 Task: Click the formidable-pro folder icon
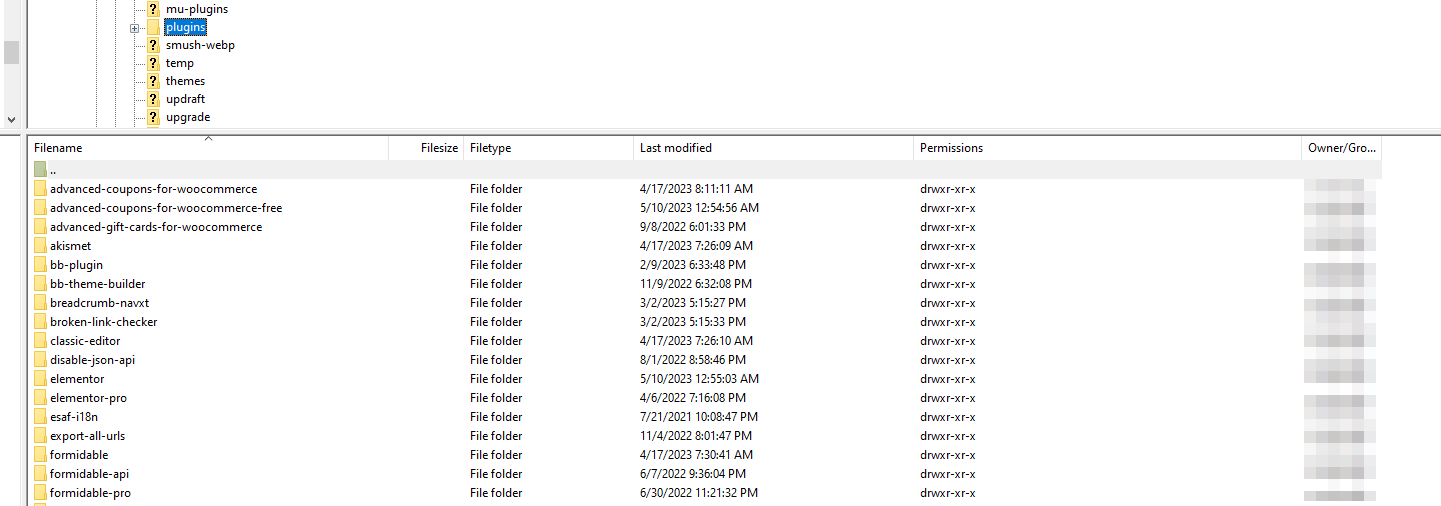(40, 493)
